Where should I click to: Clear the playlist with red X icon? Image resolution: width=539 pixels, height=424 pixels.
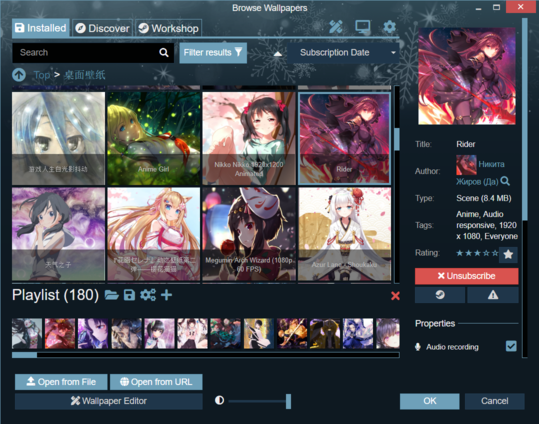(395, 296)
